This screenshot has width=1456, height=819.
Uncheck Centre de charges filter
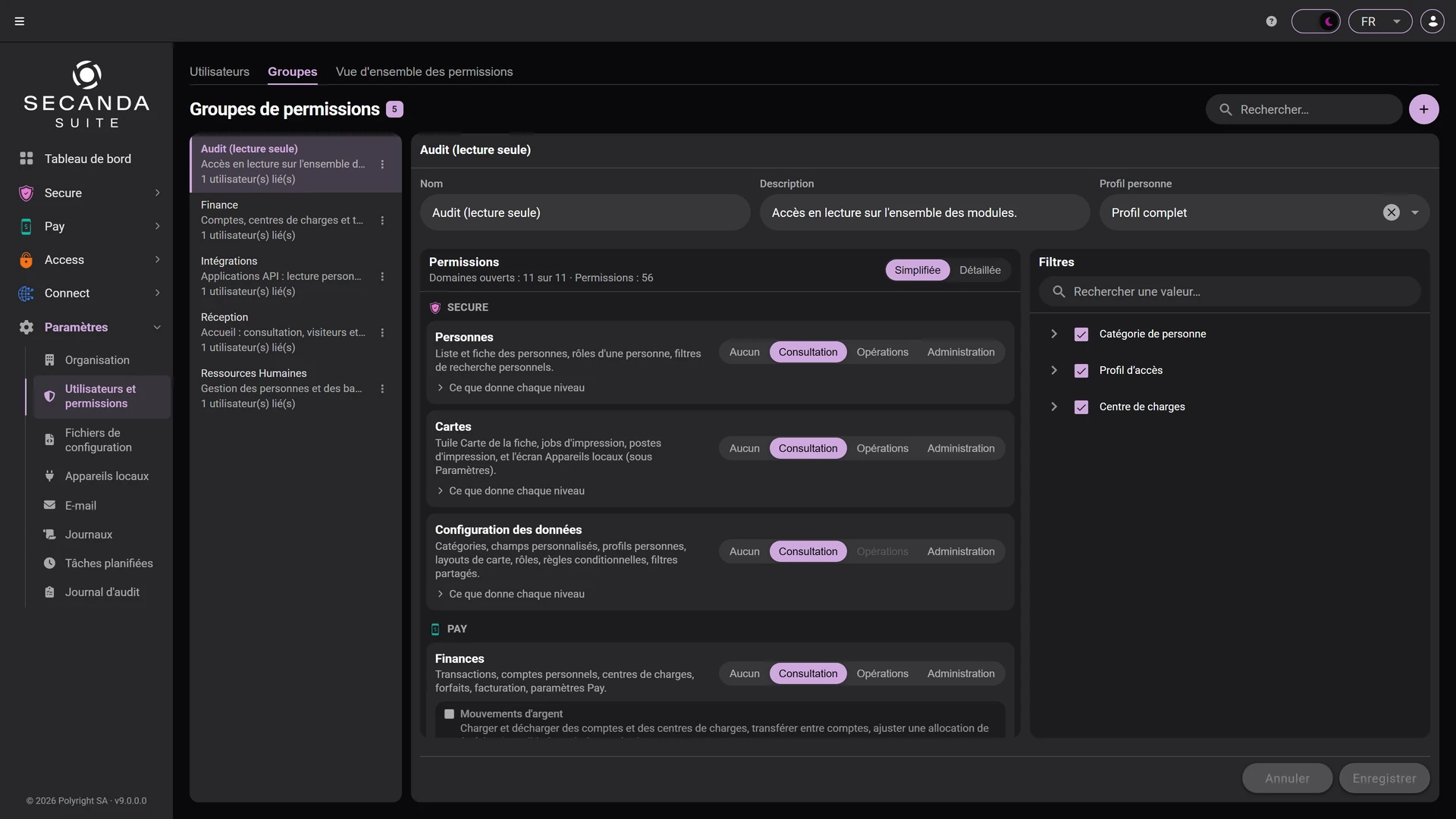1081,407
